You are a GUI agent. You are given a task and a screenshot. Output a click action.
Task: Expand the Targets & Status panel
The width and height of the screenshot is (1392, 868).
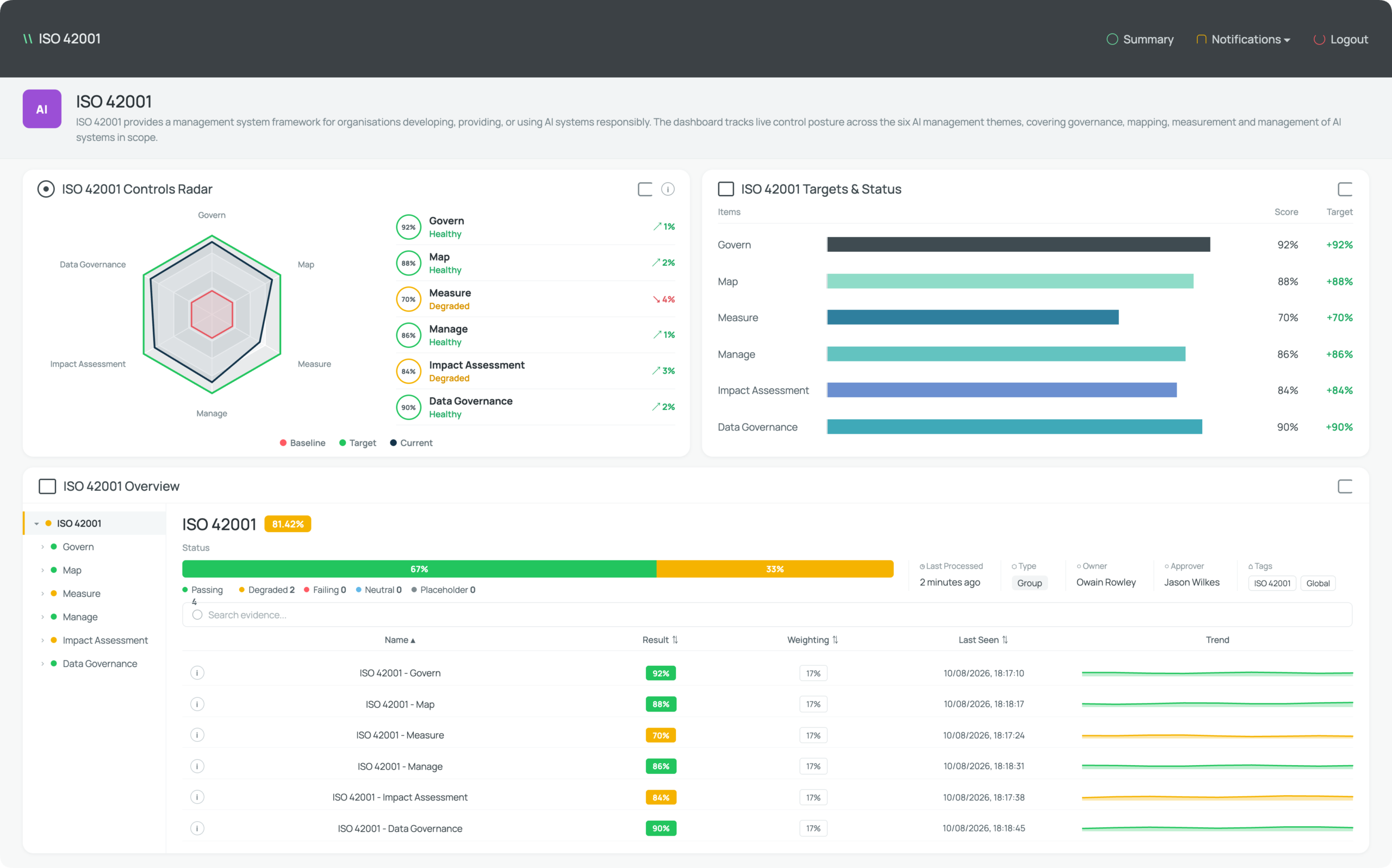pyautogui.click(x=1345, y=189)
